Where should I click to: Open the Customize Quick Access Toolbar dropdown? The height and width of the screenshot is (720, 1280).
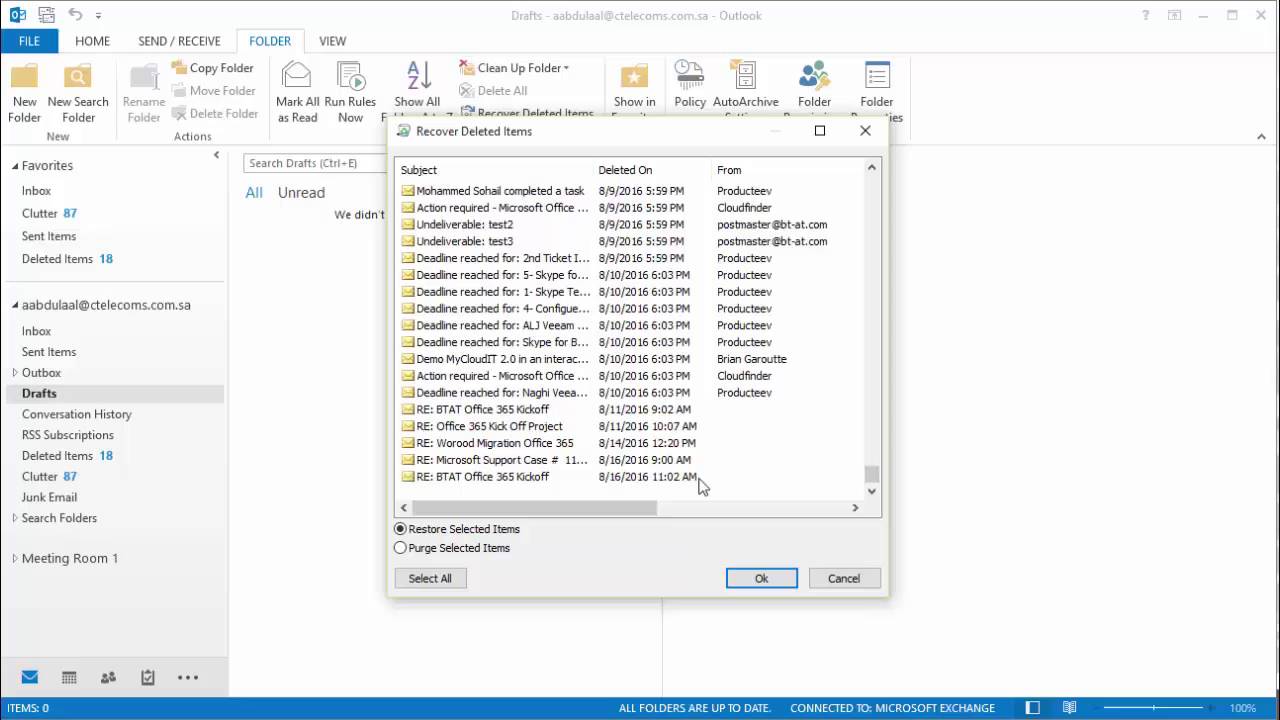(x=99, y=16)
